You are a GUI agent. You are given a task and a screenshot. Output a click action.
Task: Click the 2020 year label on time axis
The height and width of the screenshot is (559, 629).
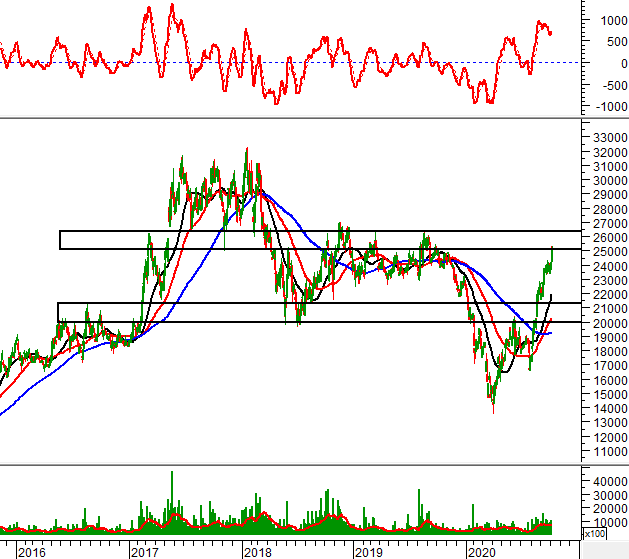coord(482,553)
